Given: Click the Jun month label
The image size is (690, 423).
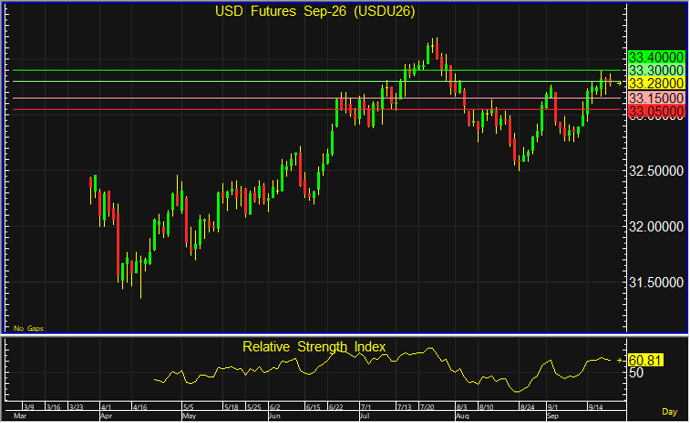Looking at the screenshot, I should (274, 416).
